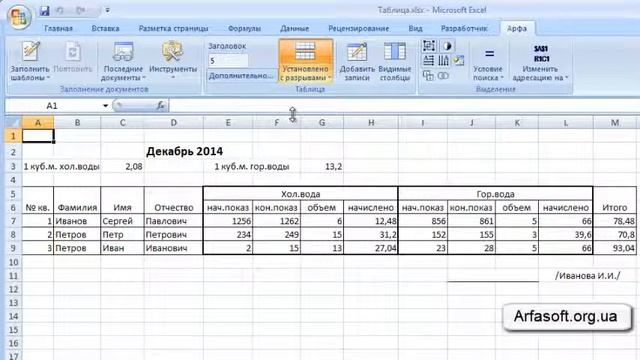Save the workbook from Quick Access toolbar
Viewport: 640px width, 360px height.
click(x=44, y=10)
